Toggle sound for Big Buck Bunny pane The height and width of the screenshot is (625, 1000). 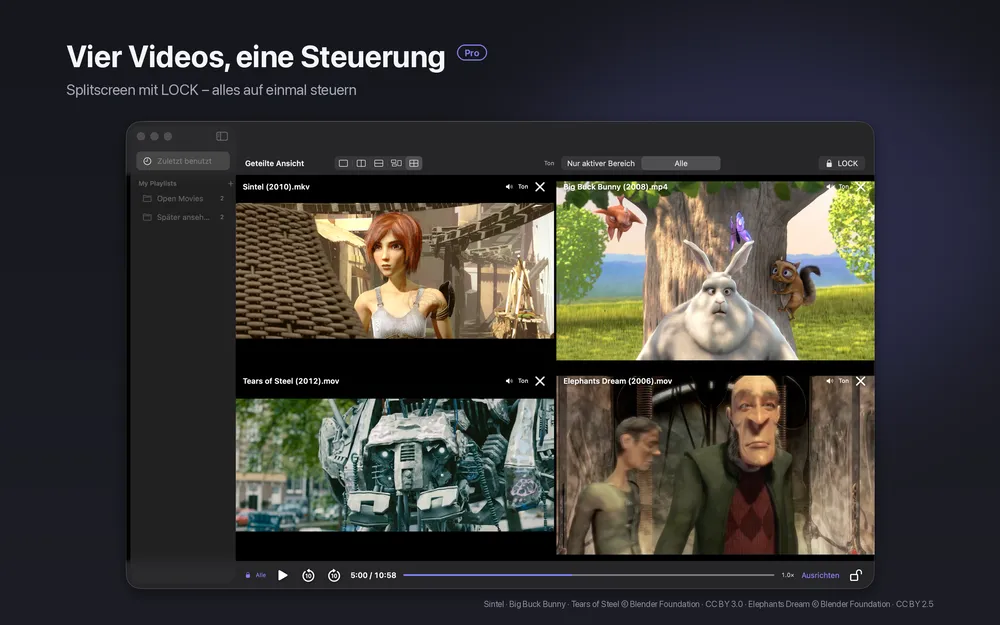click(x=837, y=187)
